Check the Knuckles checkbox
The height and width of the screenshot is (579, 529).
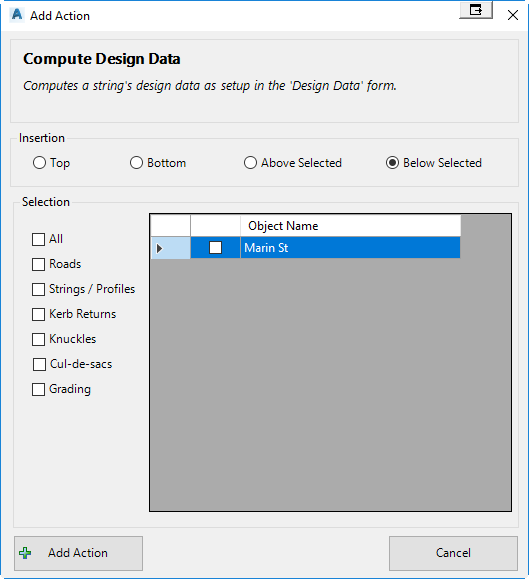(x=38, y=339)
